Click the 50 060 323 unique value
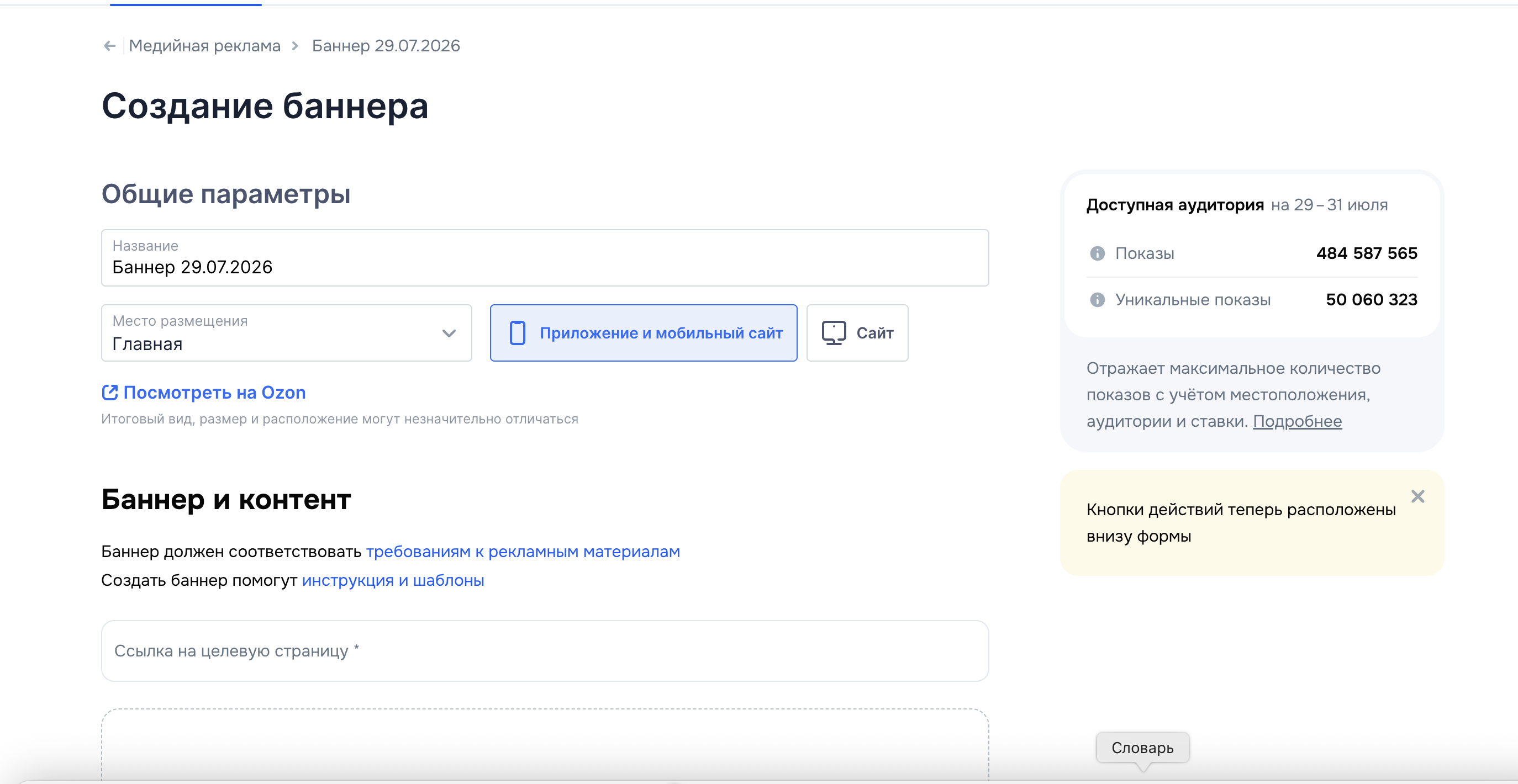 click(1372, 300)
